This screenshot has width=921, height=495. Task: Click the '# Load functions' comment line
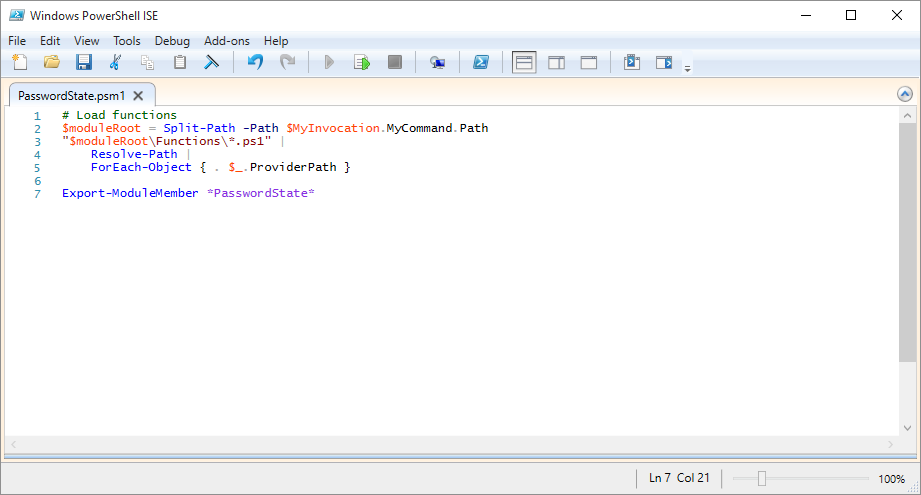[119, 115]
